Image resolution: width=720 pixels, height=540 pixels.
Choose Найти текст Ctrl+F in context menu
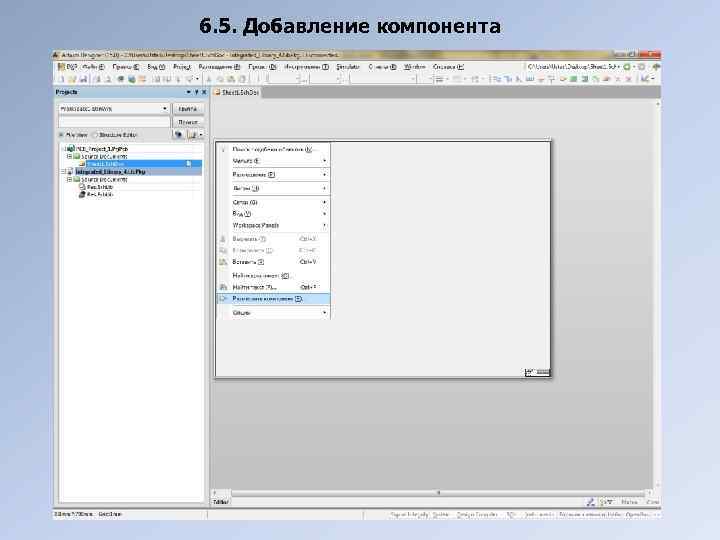[x=273, y=287]
